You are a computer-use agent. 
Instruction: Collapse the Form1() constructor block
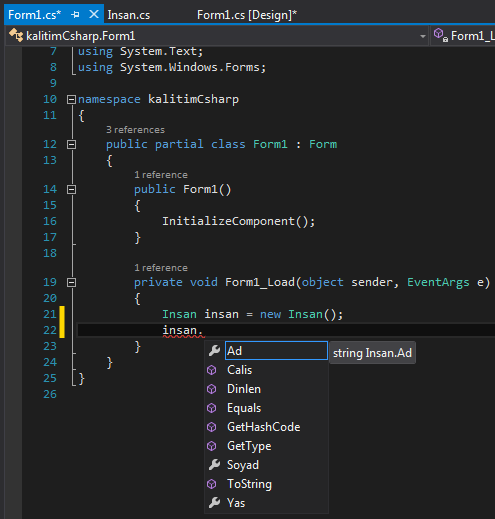71,189
